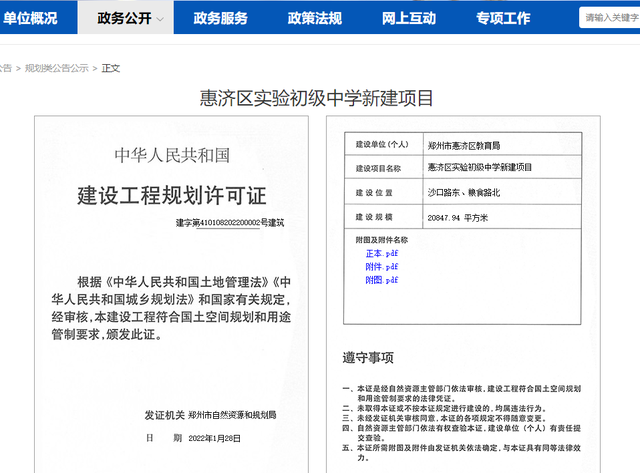Click the page title 惠济区实验初级中学新建项目
Image resolution: width=640 pixels, height=473 pixels.
coord(316,98)
